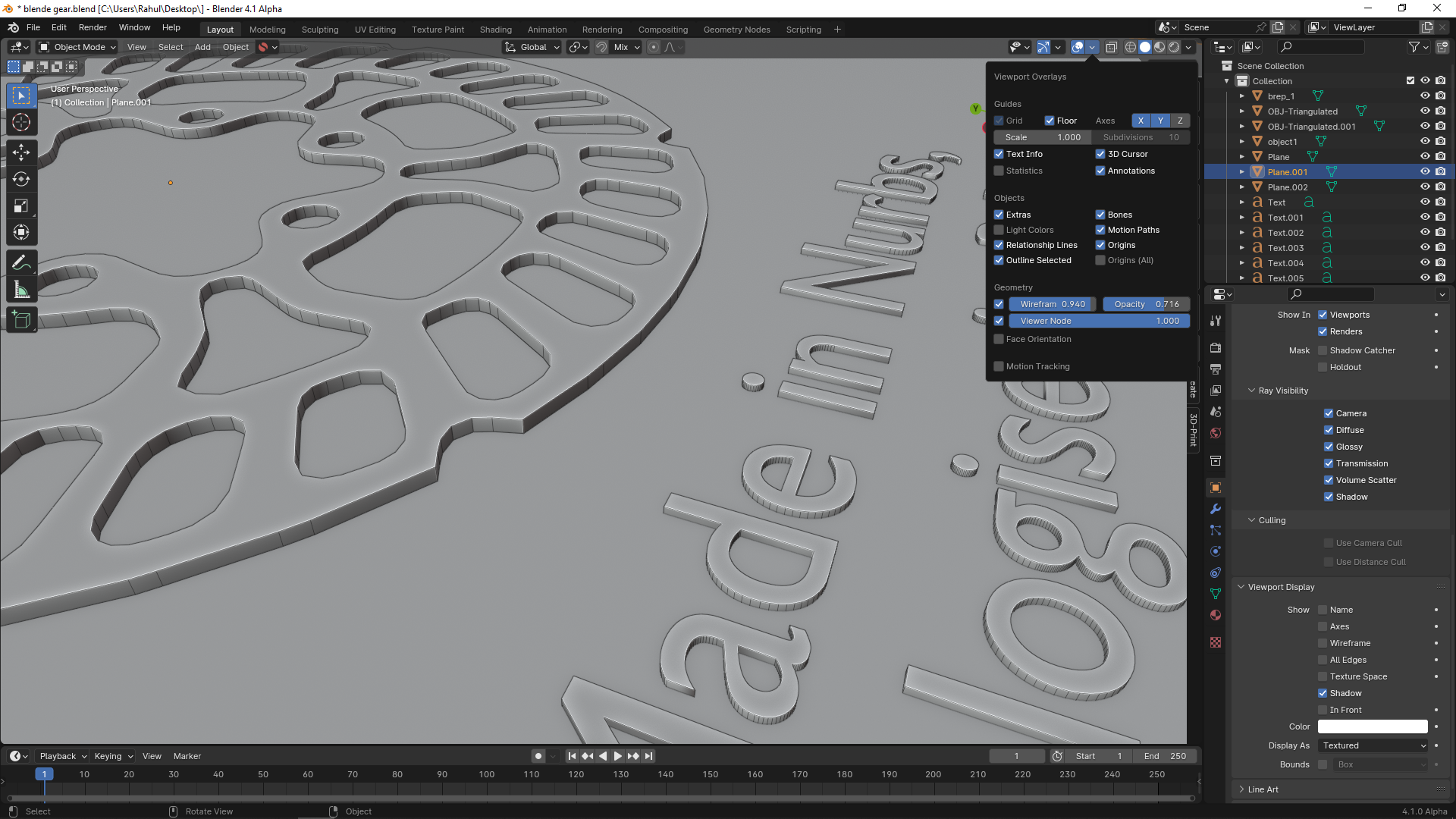Open the Keying popover in the timeline
1456x819 pixels.
(x=113, y=756)
